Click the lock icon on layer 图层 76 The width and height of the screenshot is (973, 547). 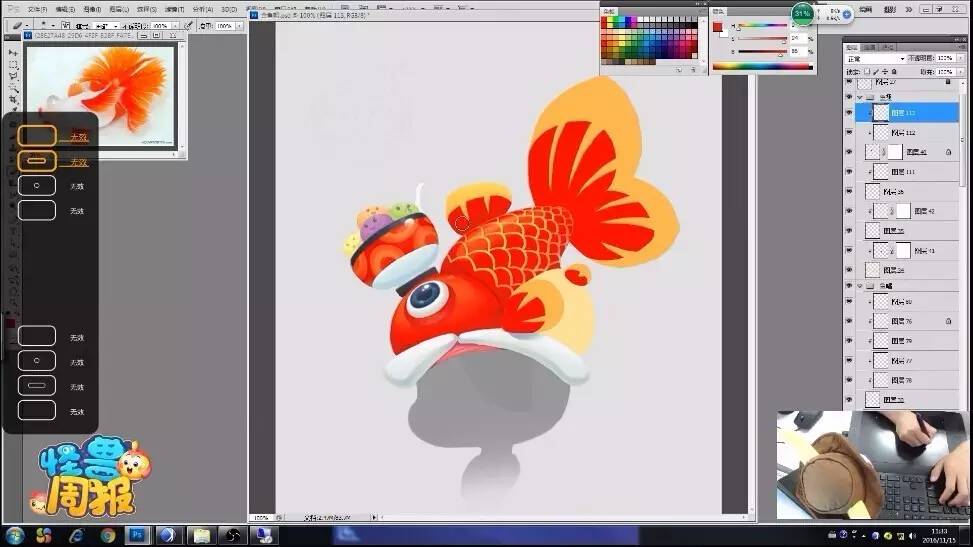(x=949, y=321)
